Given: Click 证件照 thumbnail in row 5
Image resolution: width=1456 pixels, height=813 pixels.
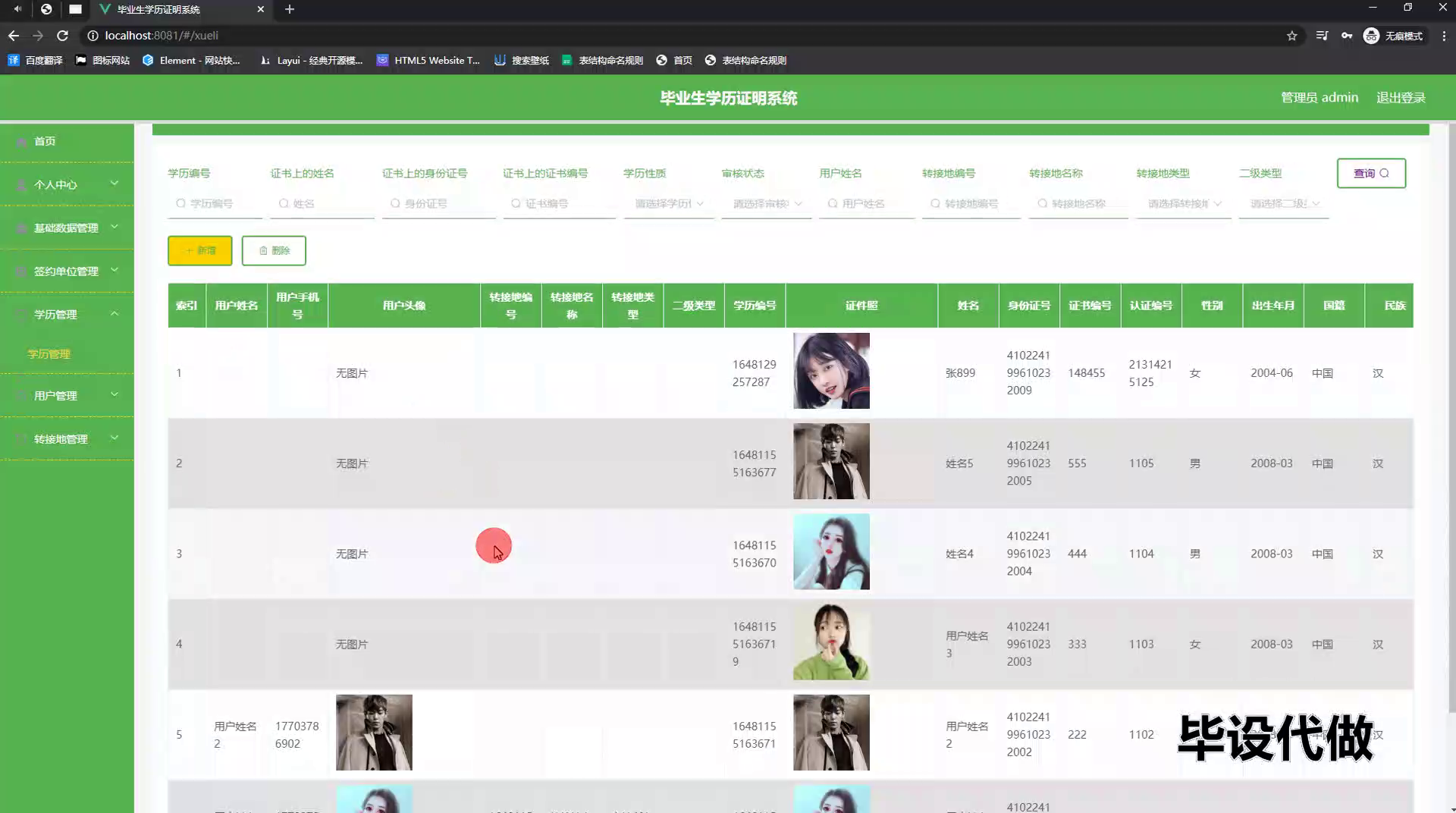Looking at the screenshot, I should [x=831, y=733].
